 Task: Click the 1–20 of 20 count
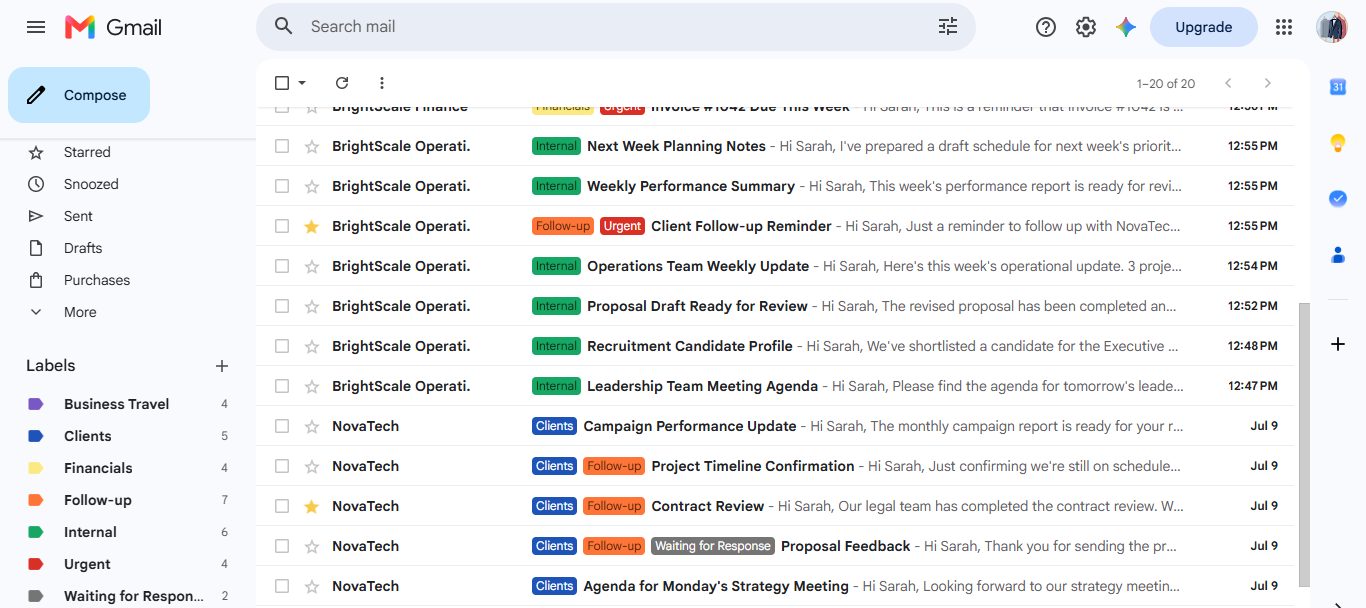coord(1166,84)
